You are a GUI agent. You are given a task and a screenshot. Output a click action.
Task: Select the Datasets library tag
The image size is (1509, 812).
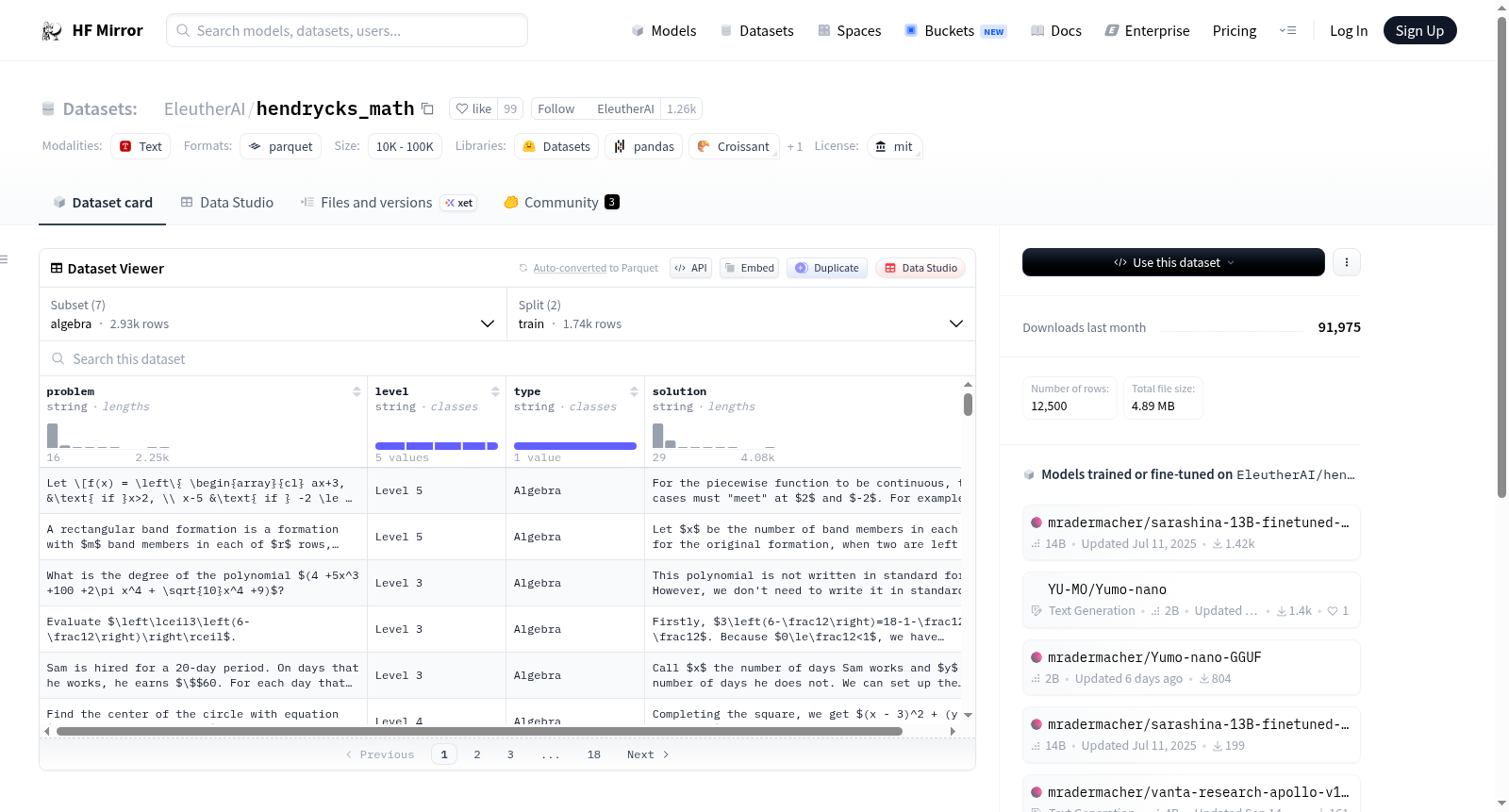click(556, 146)
